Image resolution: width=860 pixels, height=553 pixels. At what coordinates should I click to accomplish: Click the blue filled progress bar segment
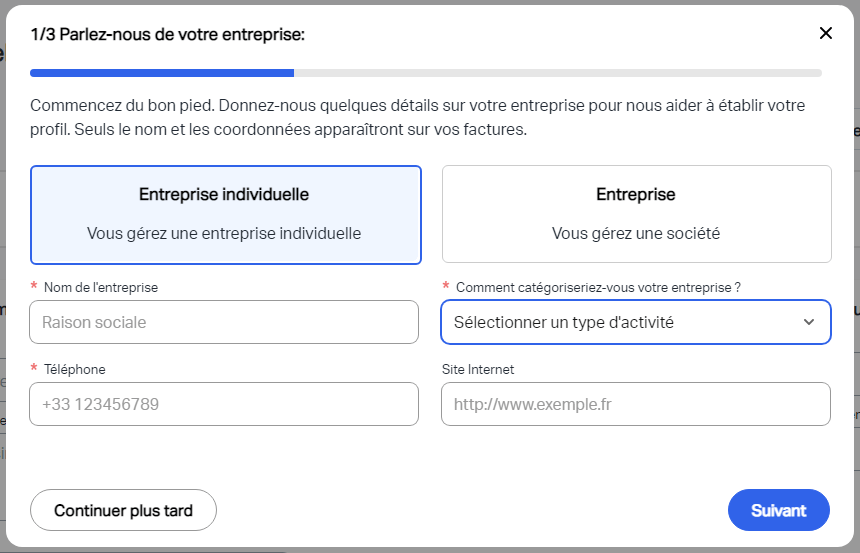pyautogui.click(x=162, y=73)
